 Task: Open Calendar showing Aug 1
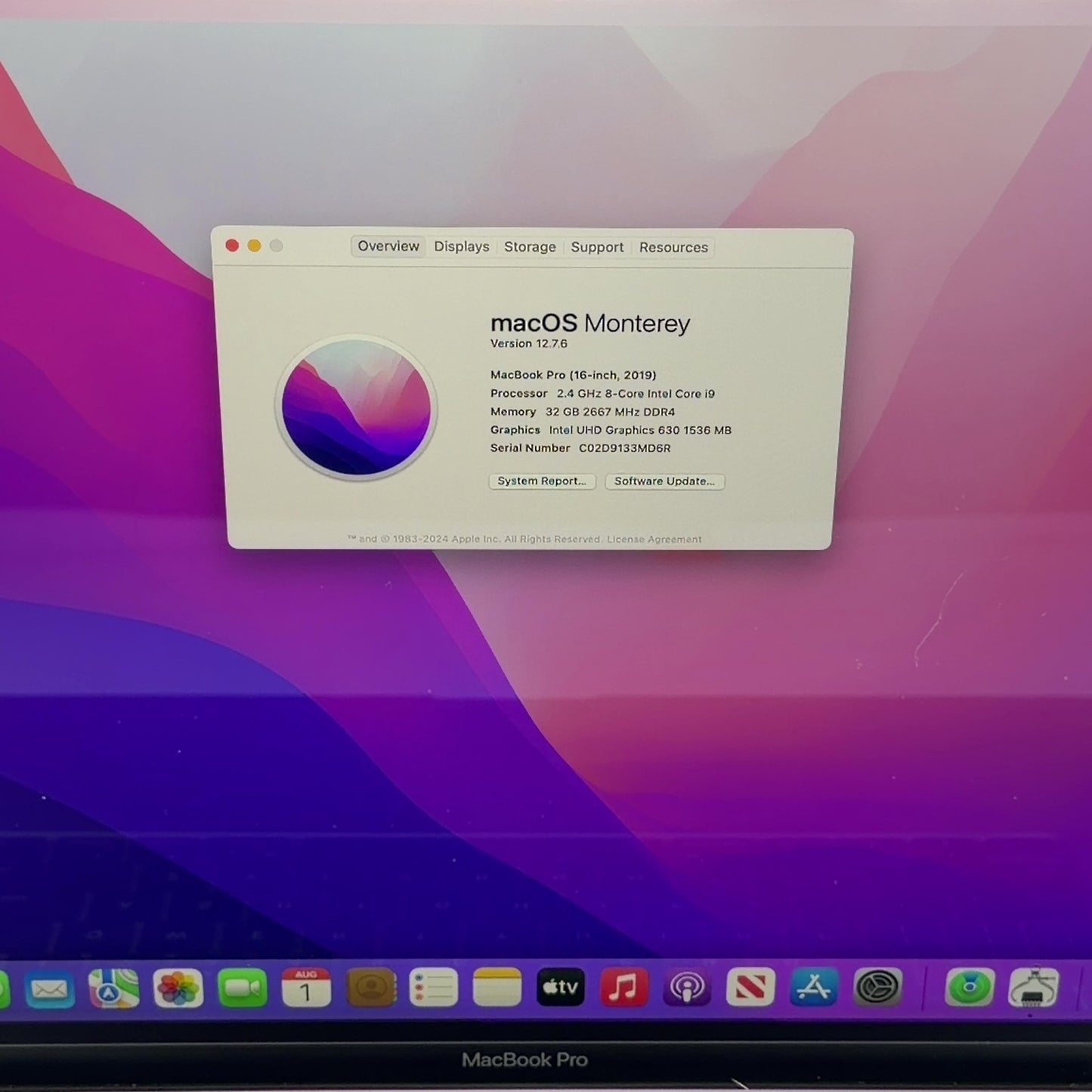pyautogui.click(x=305, y=987)
